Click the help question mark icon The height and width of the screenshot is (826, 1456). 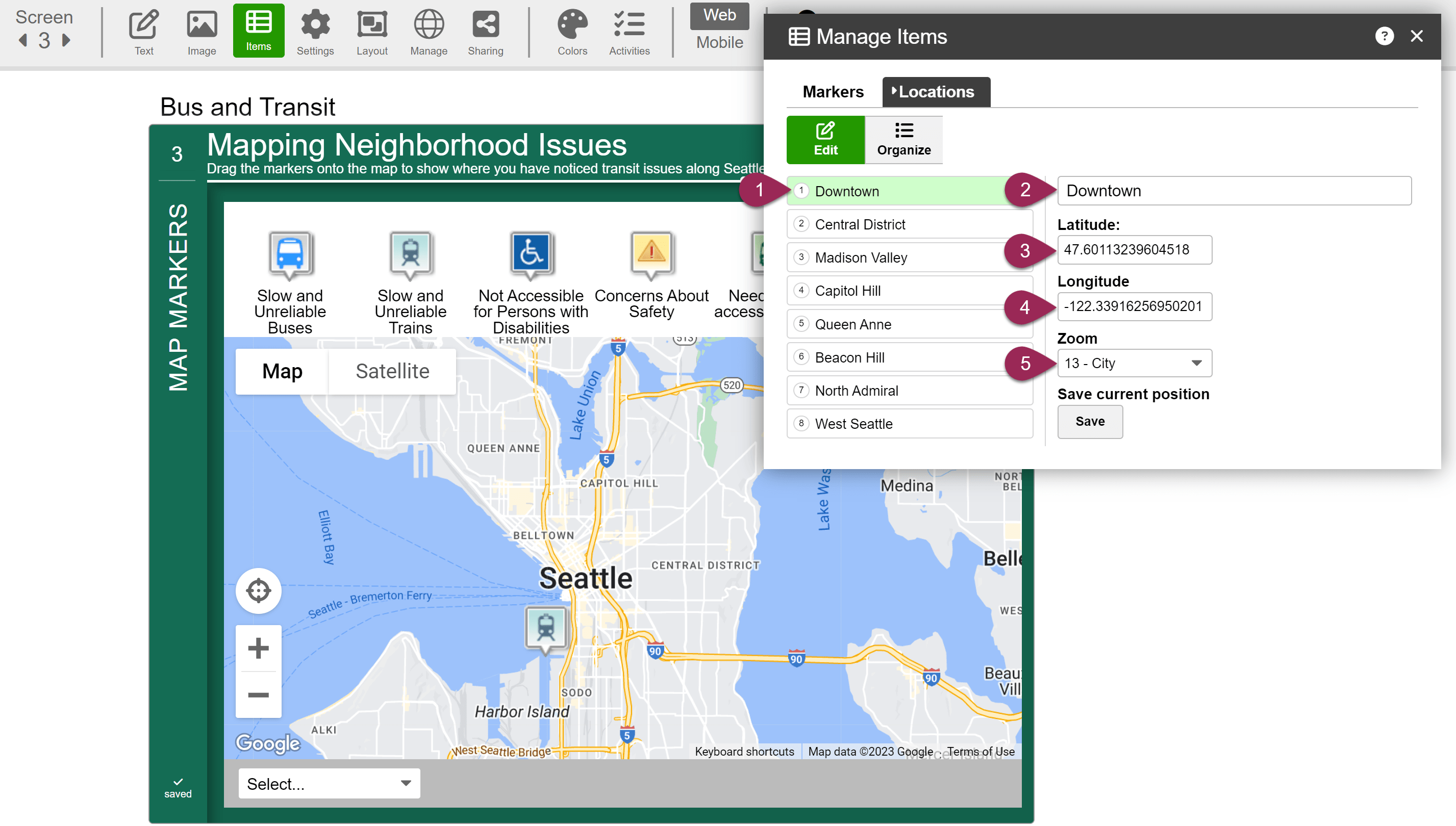(1384, 36)
